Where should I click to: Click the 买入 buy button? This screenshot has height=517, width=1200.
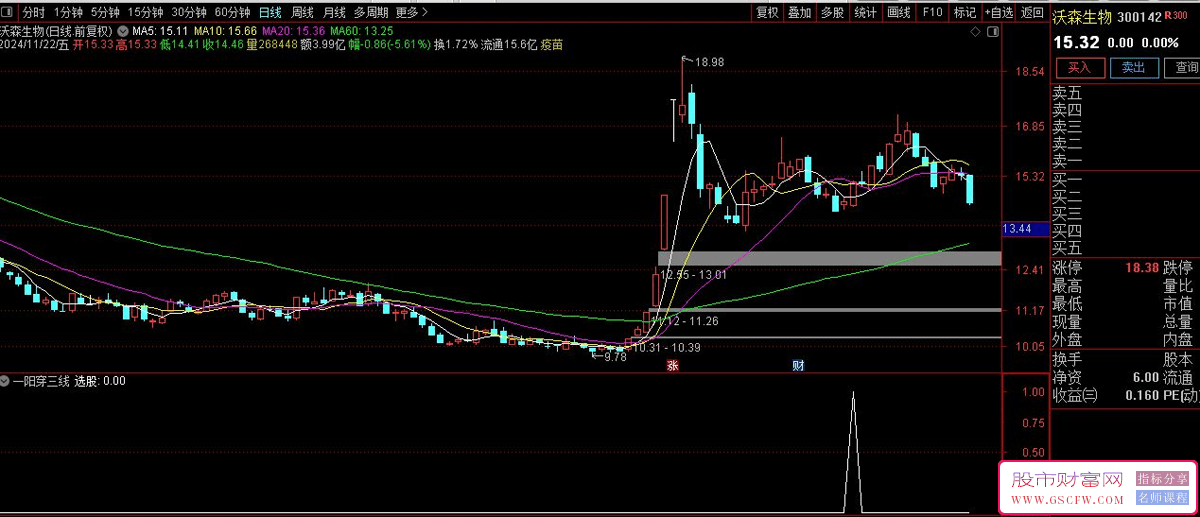coord(1079,67)
